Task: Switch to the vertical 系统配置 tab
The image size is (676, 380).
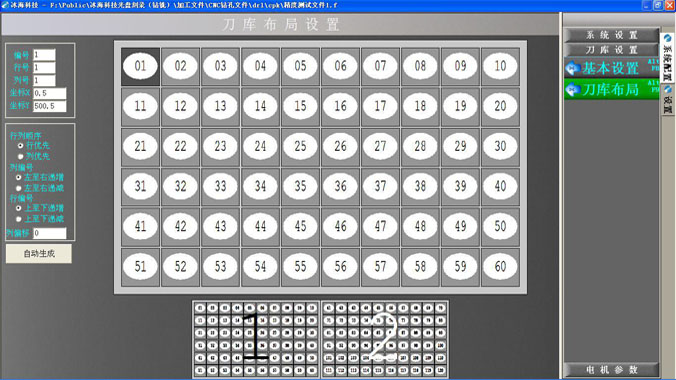Action: pyautogui.click(x=667, y=58)
